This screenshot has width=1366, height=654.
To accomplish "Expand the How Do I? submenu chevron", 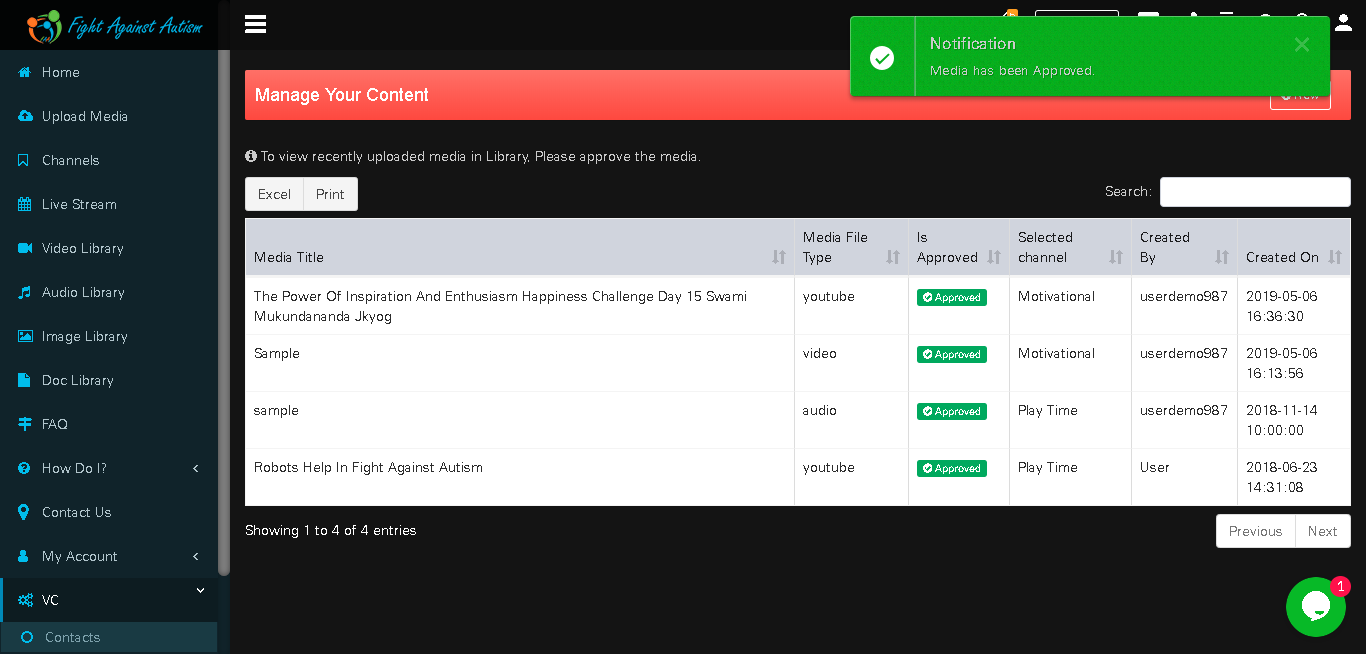I will pyautogui.click(x=196, y=468).
